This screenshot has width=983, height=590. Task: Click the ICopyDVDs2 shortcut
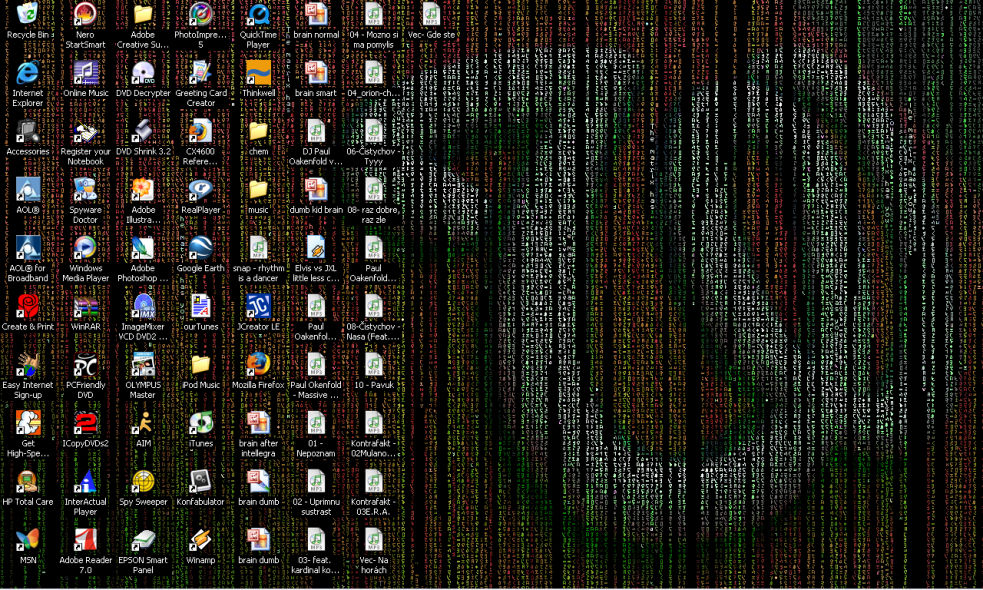pyautogui.click(x=85, y=423)
